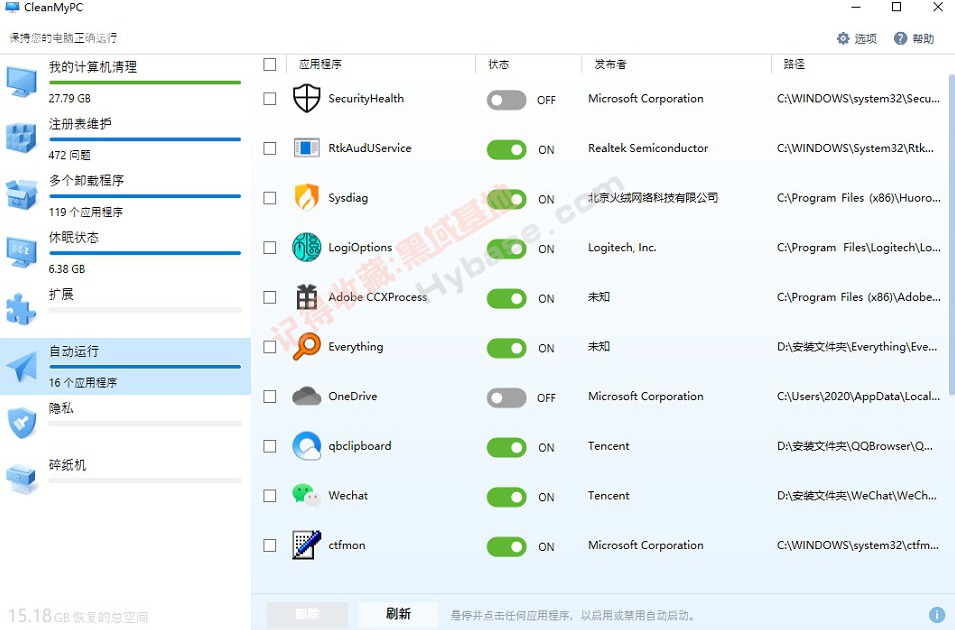Image resolution: width=955 pixels, height=630 pixels.
Task: Disable the RtkAudUService autorun switch
Action: pyautogui.click(x=506, y=149)
